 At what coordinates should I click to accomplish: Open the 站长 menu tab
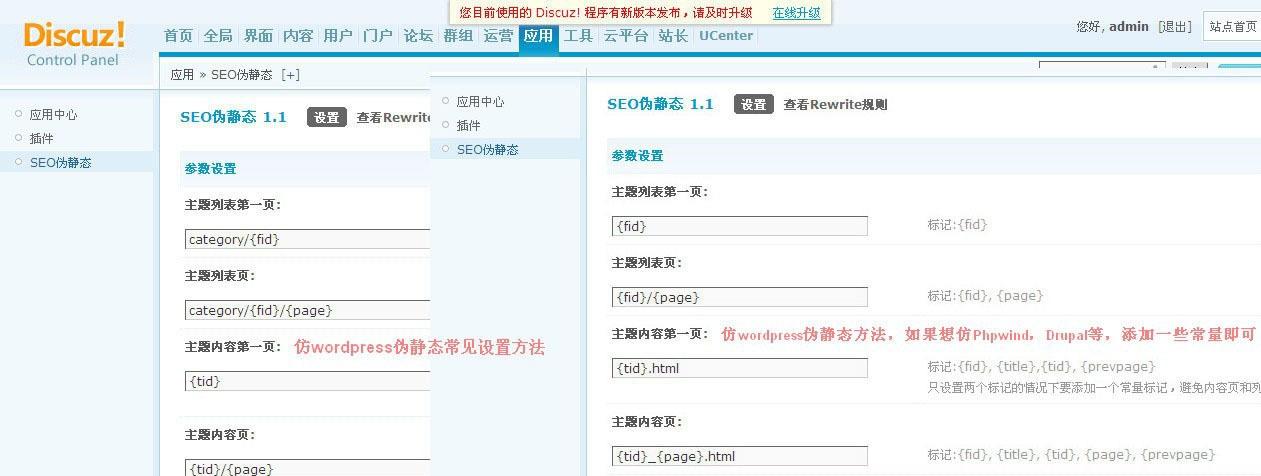coord(673,36)
